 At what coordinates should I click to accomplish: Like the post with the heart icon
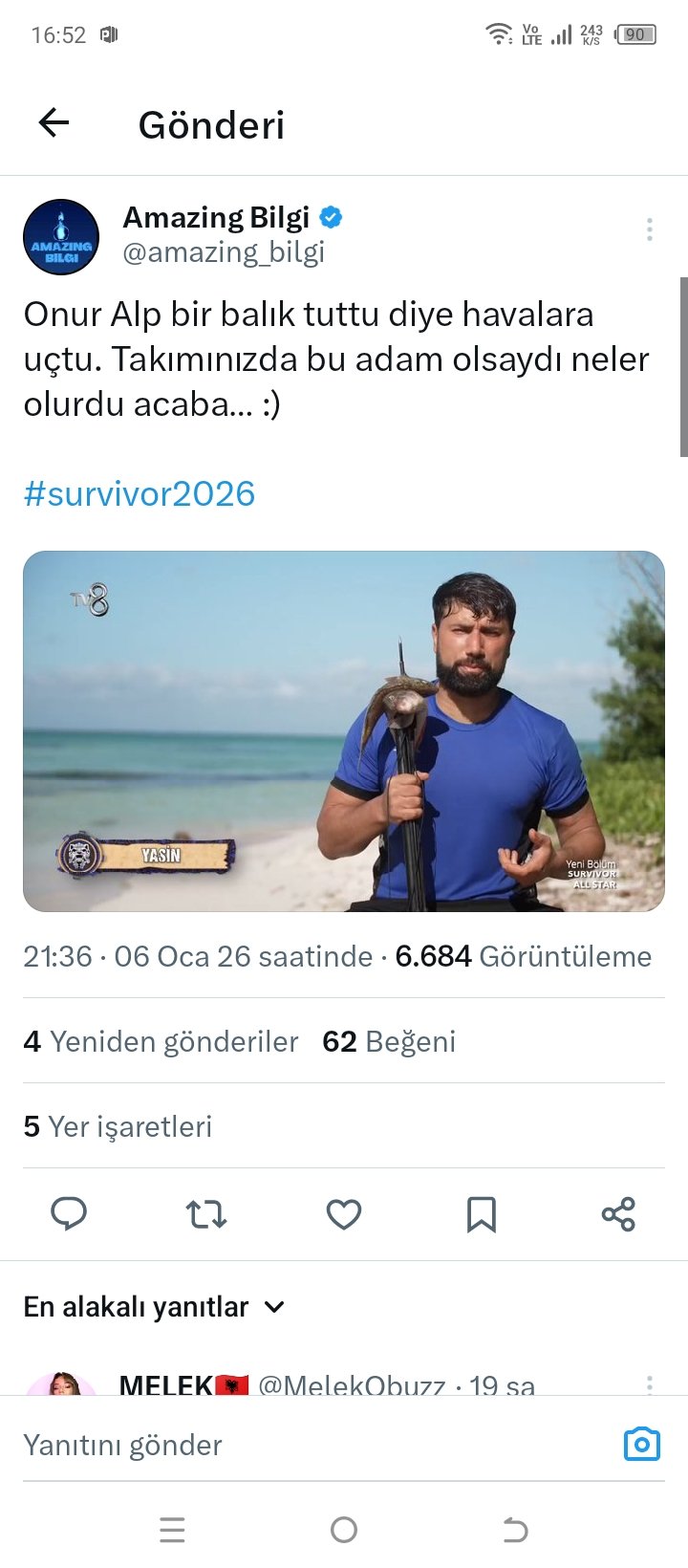tap(344, 1214)
